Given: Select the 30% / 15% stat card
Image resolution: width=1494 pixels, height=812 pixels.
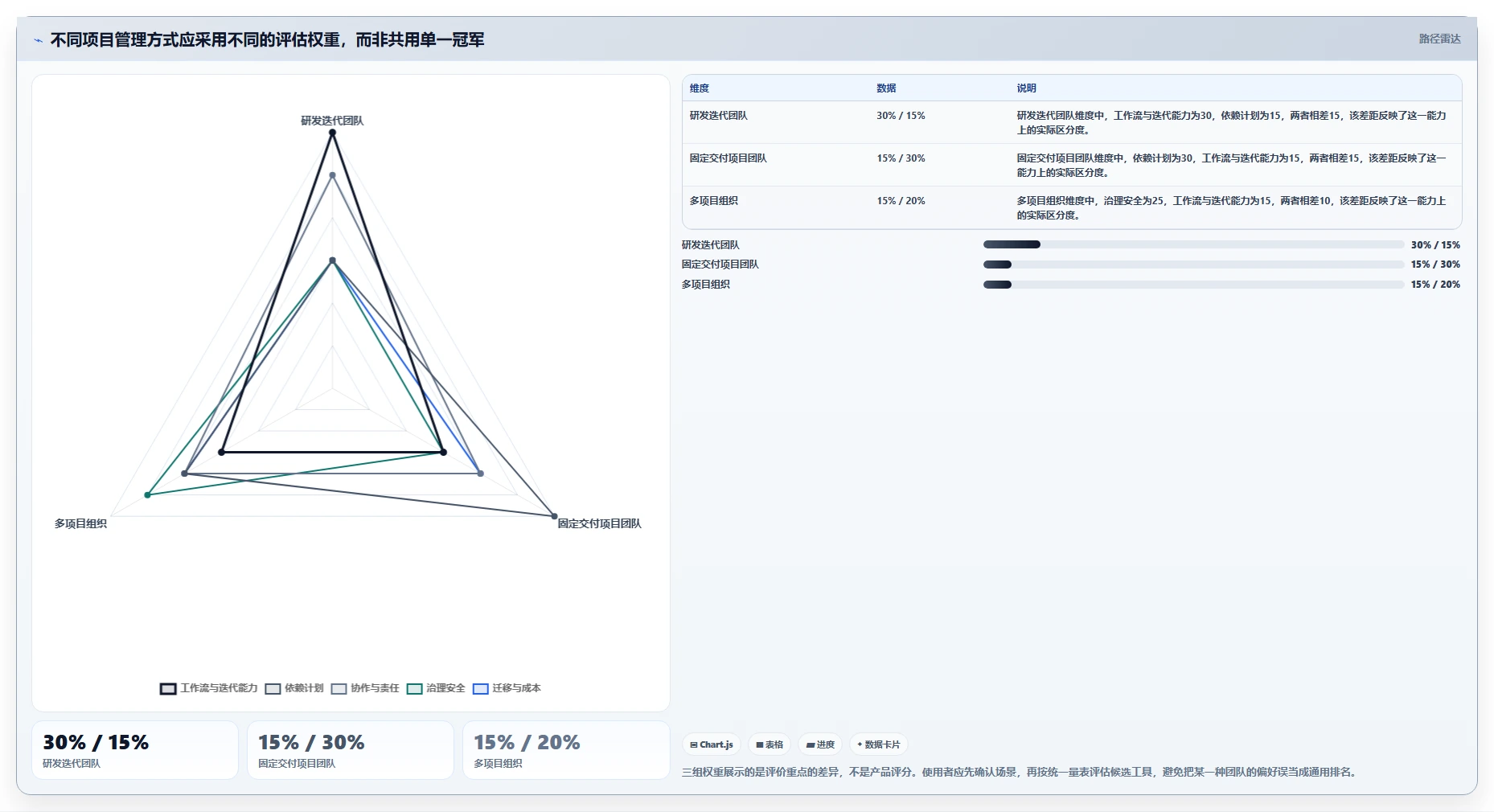Looking at the screenshot, I should (135, 750).
